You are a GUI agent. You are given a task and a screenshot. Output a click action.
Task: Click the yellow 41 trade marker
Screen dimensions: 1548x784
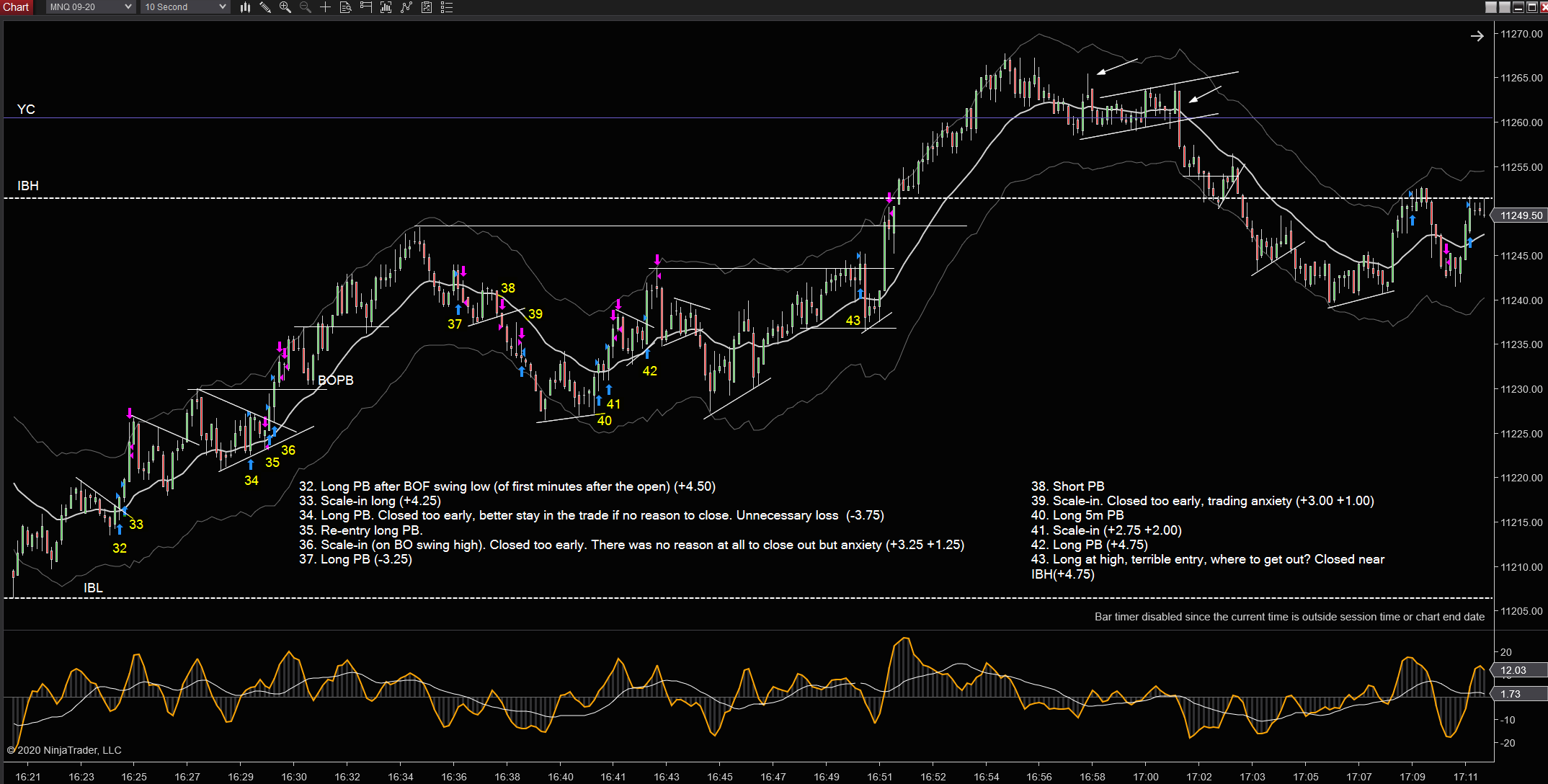coord(613,404)
